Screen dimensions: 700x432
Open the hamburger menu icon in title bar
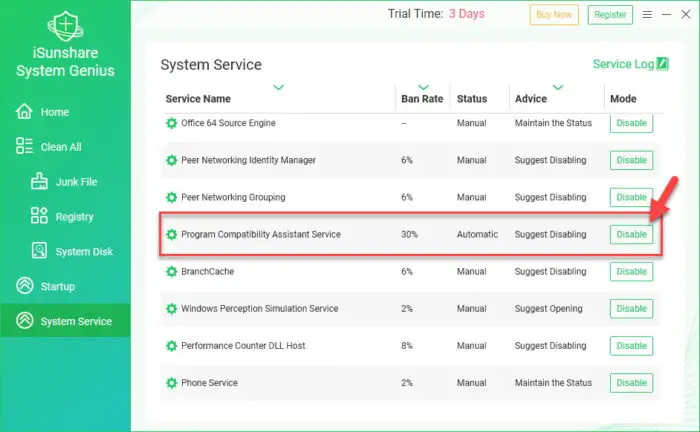(648, 14)
